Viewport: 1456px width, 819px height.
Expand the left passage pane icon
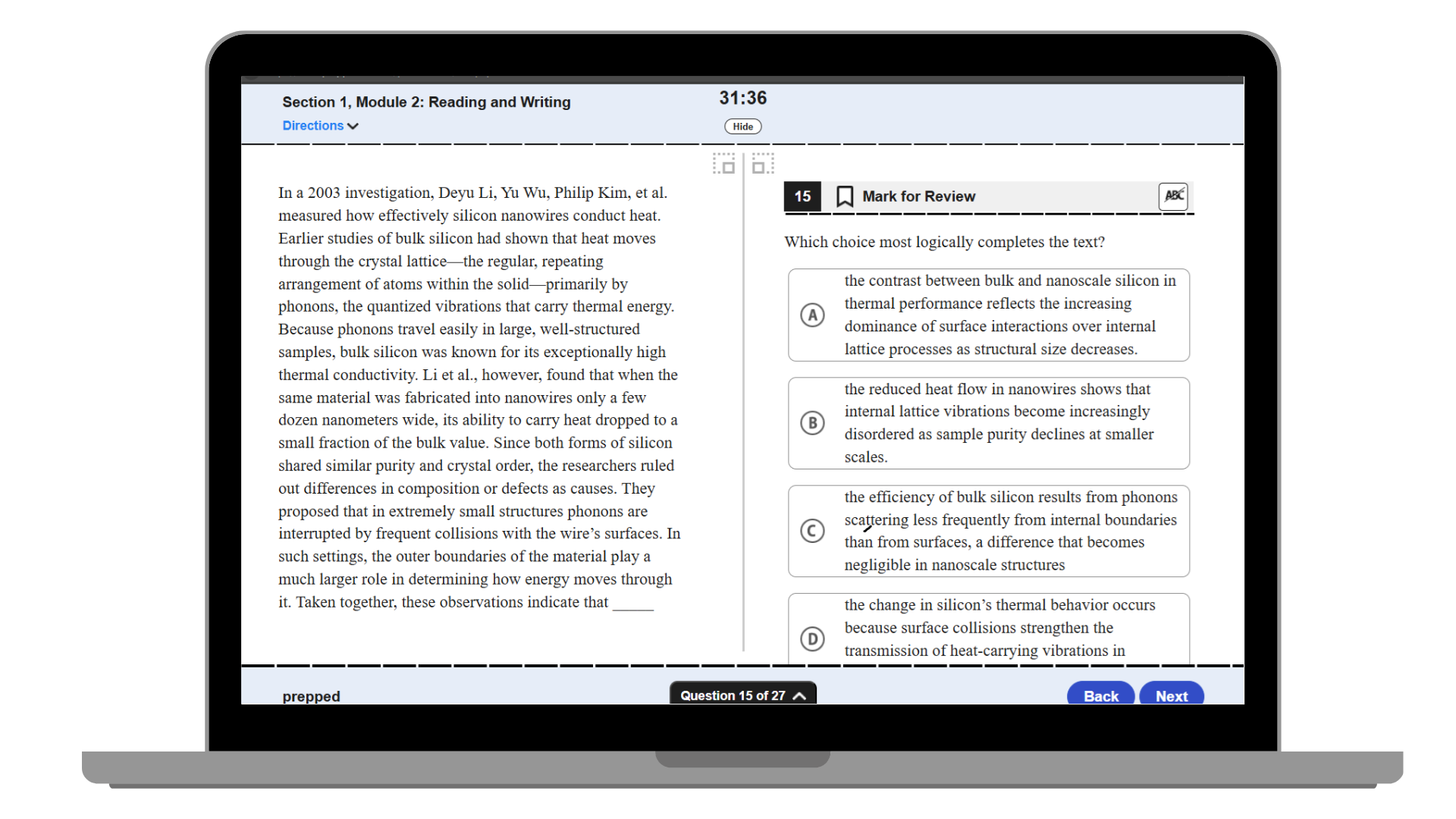coord(723,164)
